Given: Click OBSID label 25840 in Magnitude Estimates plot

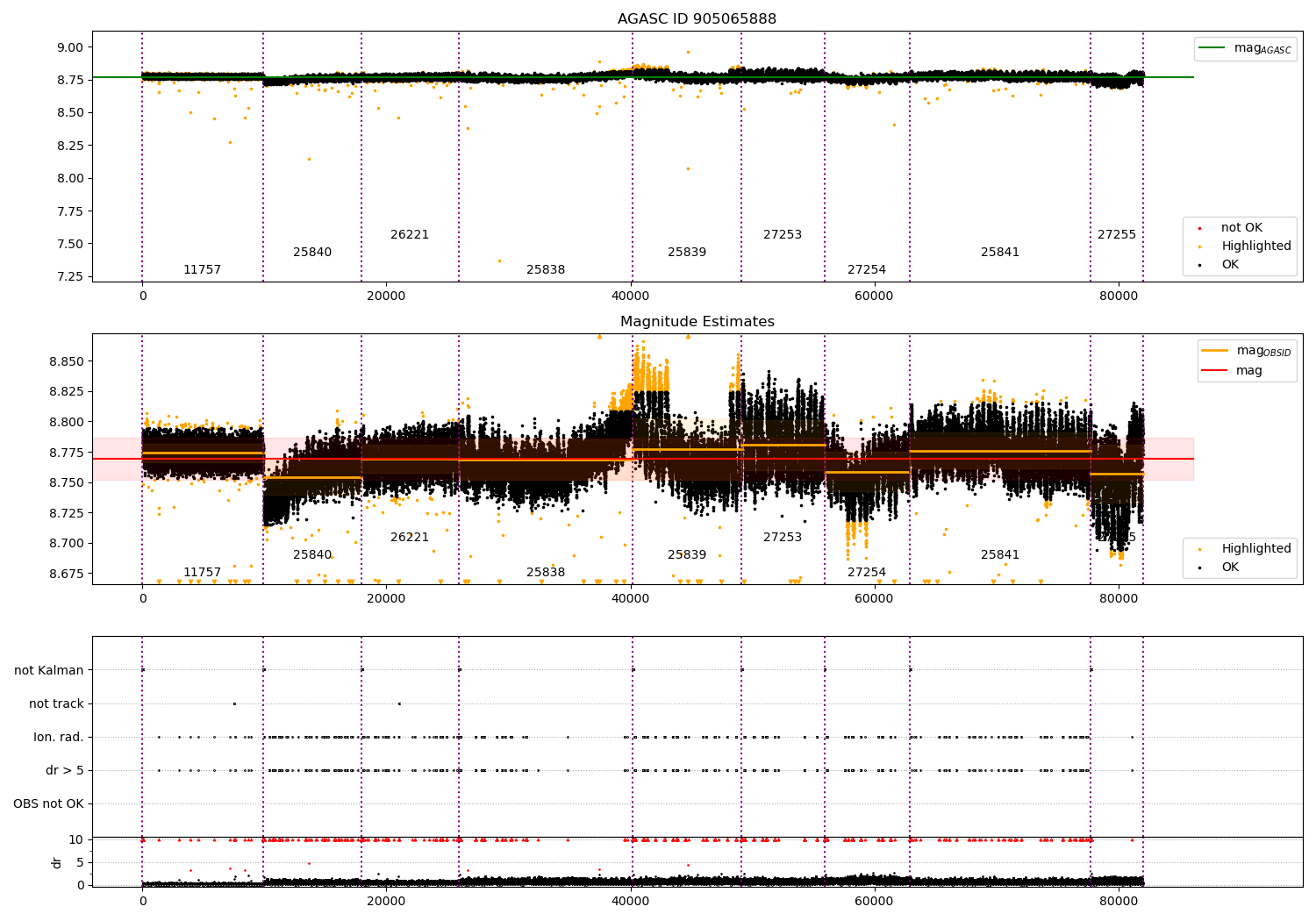Looking at the screenshot, I should click(312, 555).
